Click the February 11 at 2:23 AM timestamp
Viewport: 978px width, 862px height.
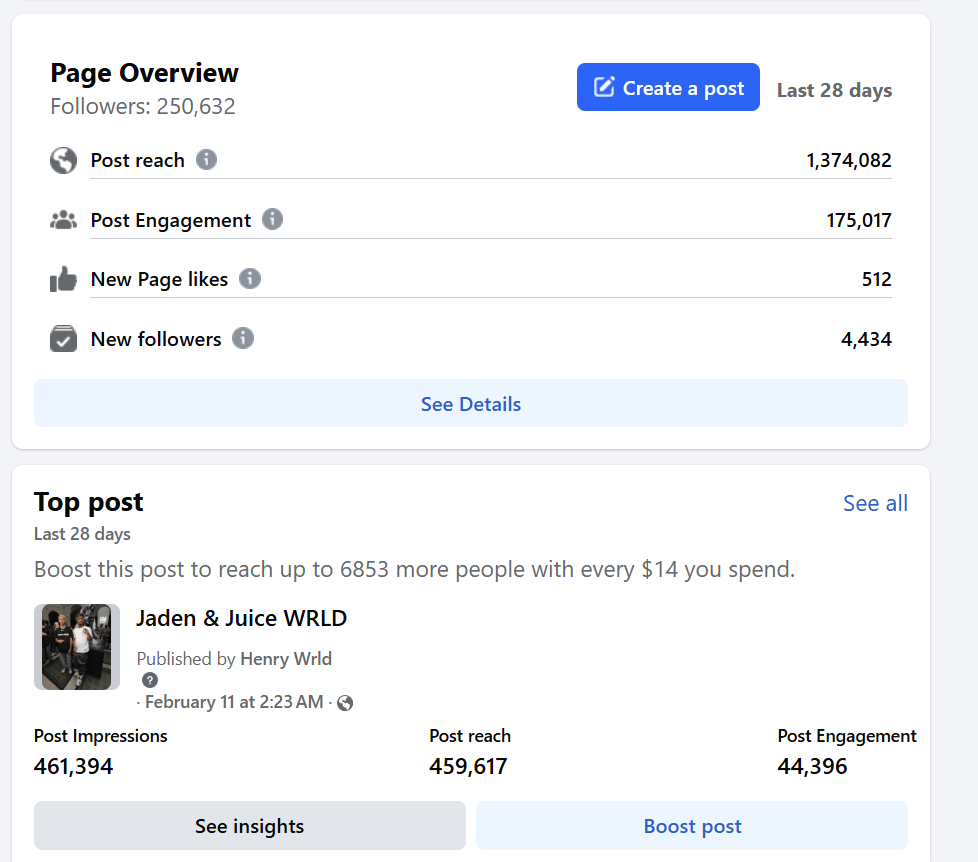[x=234, y=702]
